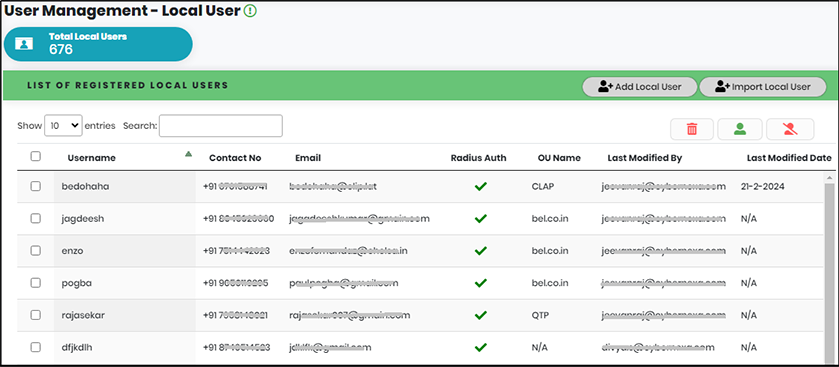Sort by the Username column header

pos(91,158)
